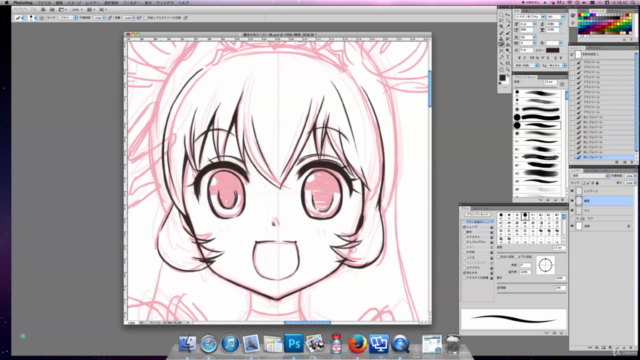Viewport: 640px width, 360px height.
Task: Toggle the Brush panel from options bar
Action: pos(42,18)
